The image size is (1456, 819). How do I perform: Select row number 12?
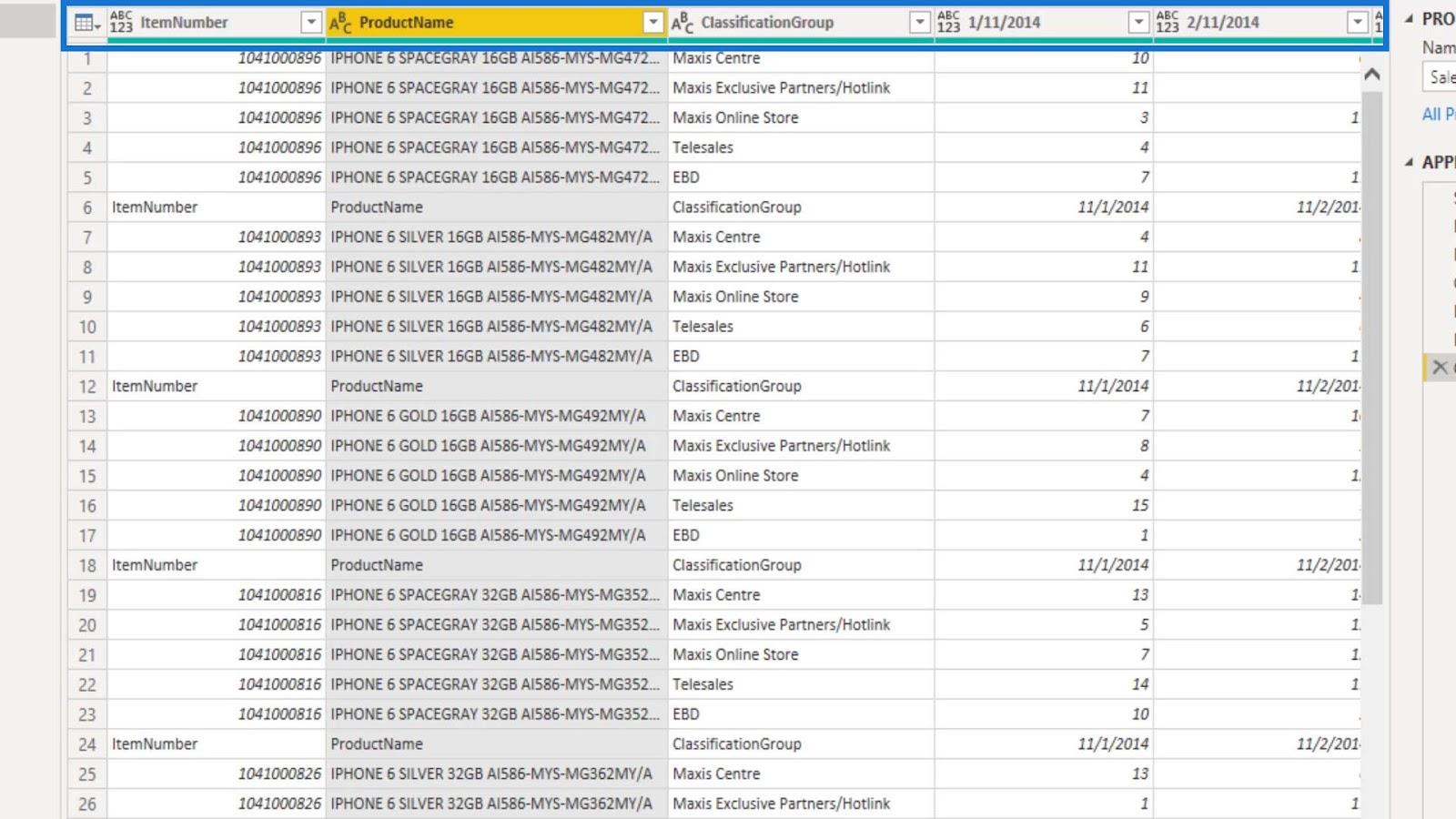pos(87,387)
